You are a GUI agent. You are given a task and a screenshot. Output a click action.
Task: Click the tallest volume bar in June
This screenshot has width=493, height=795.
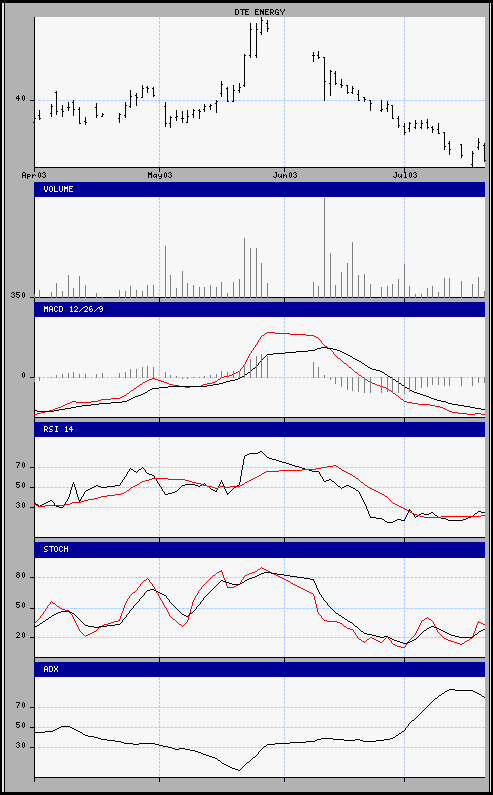point(325,247)
